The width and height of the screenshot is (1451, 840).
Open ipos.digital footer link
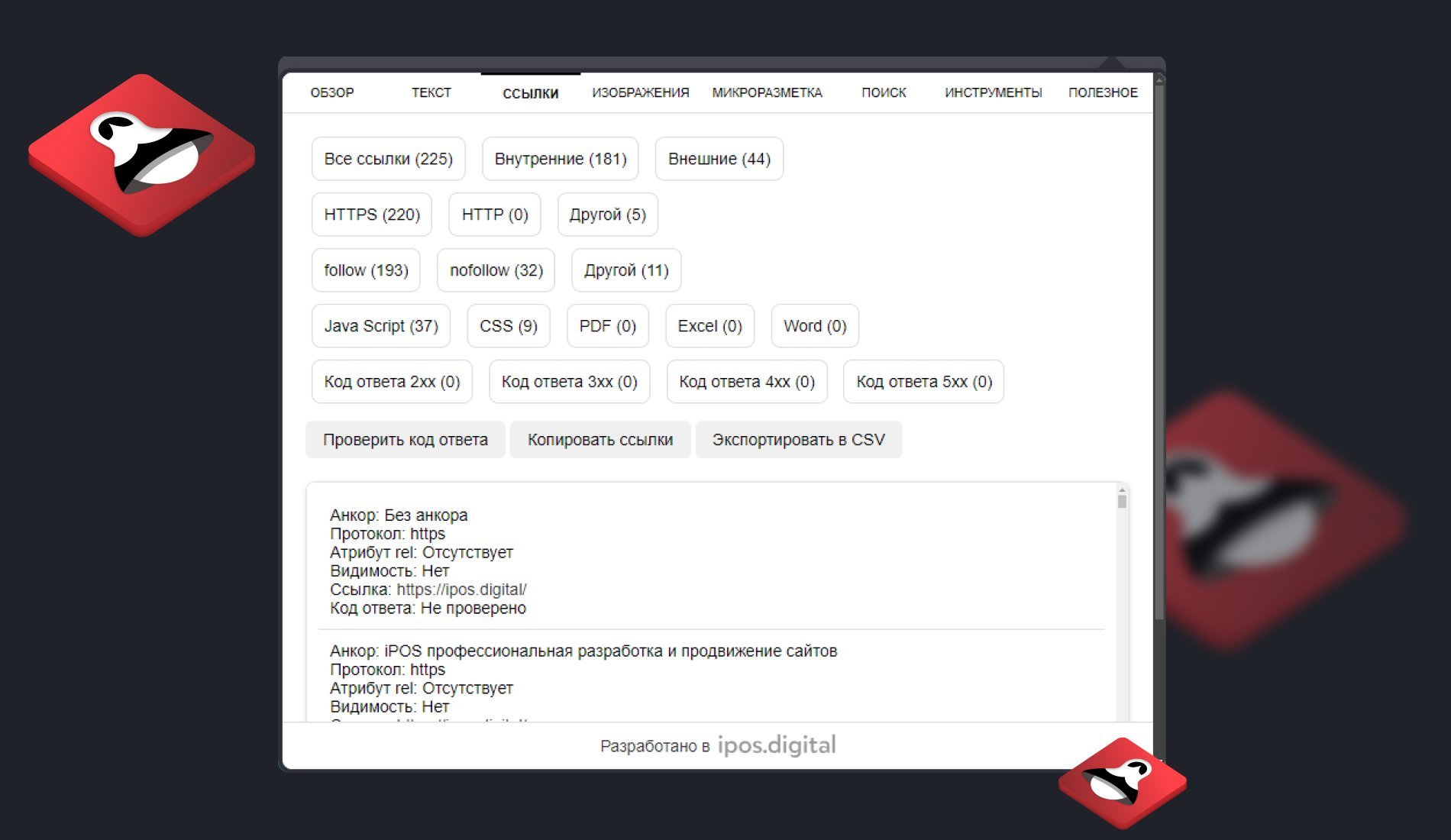[x=777, y=745]
